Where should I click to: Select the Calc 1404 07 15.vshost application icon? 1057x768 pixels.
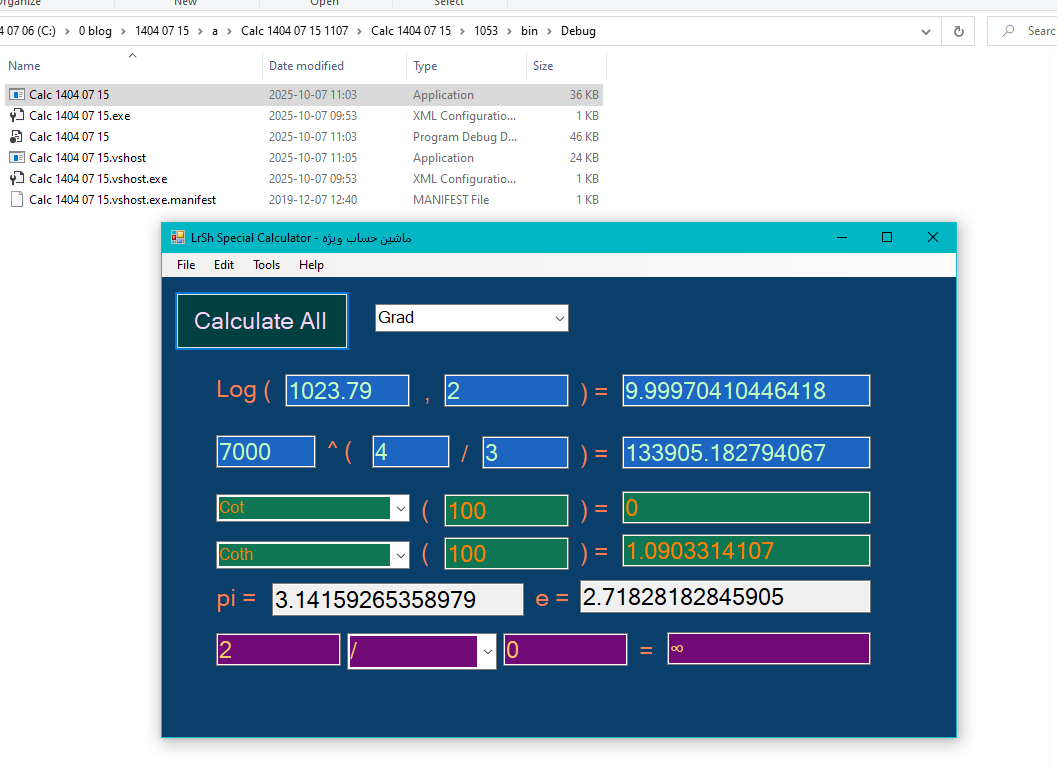[17, 158]
